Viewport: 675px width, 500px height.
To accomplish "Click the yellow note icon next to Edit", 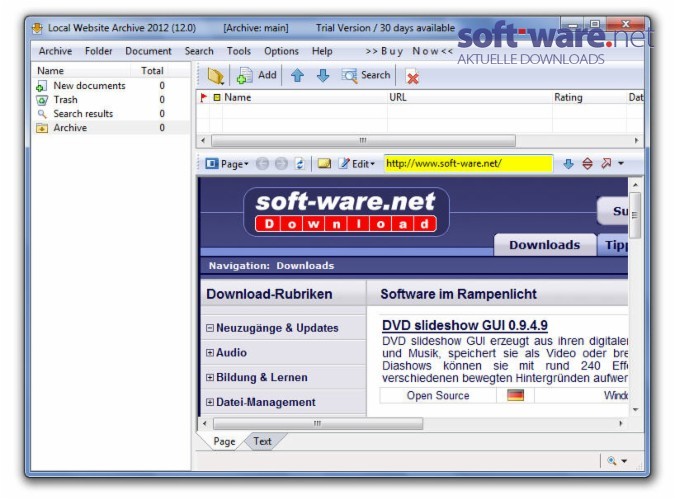I will [x=324, y=163].
